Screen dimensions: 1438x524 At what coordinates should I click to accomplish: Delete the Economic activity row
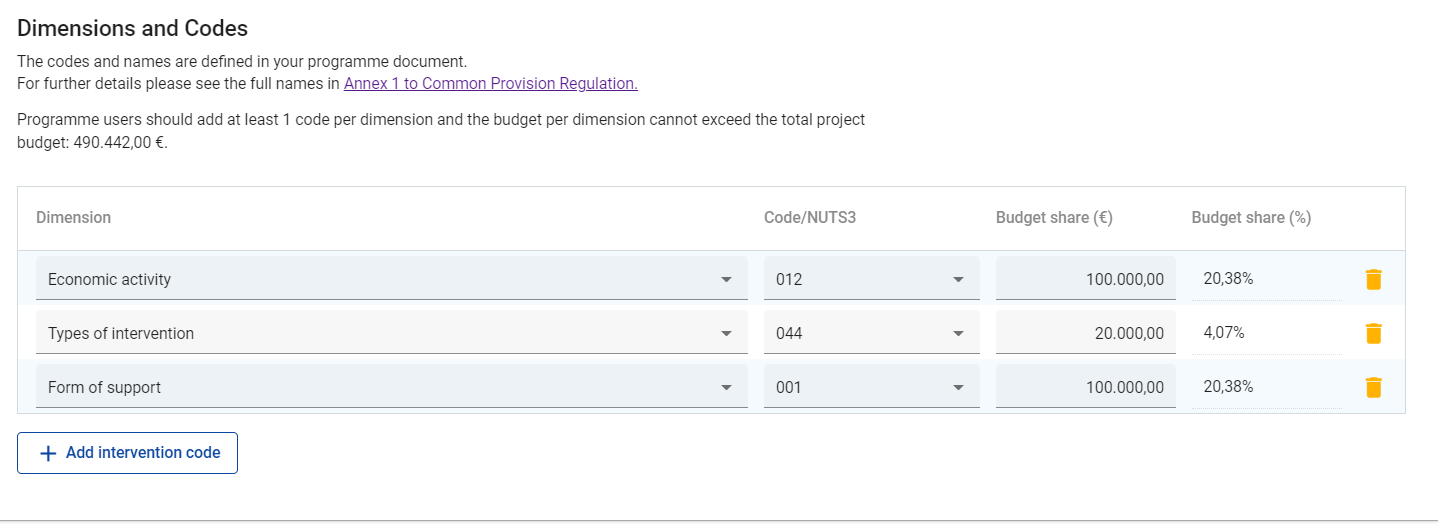1373,280
